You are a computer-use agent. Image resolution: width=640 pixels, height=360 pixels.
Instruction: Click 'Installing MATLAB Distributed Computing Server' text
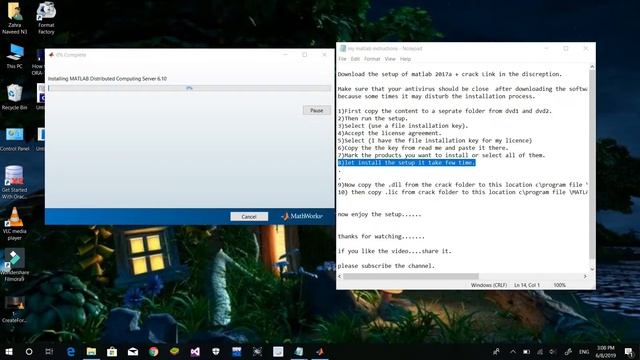coord(107,79)
